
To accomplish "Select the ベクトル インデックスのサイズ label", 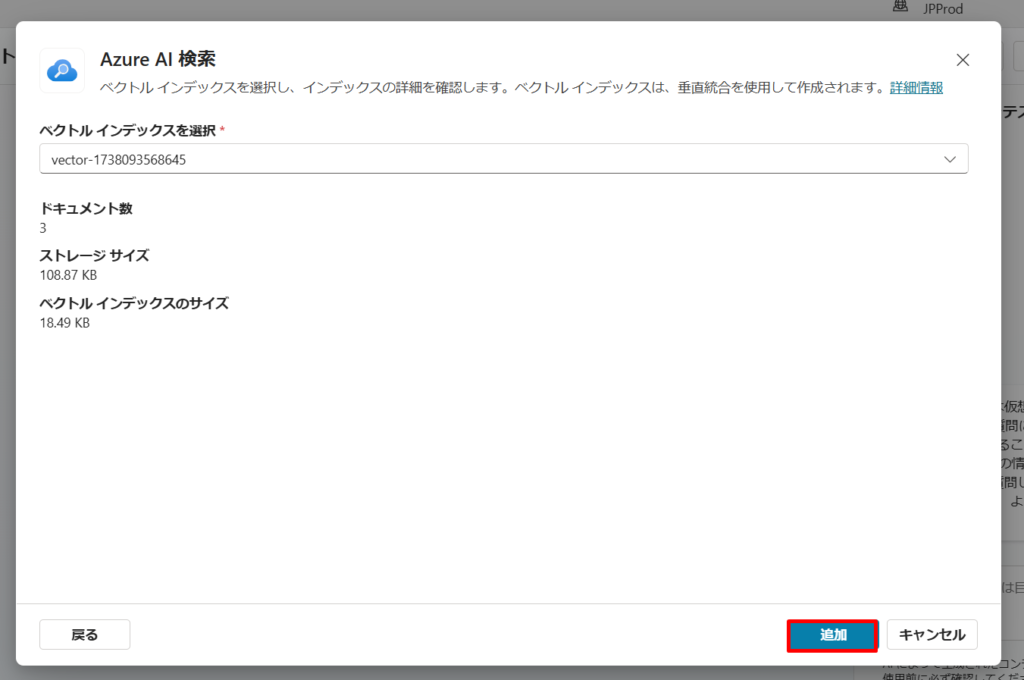I will (x=135, y=303).
